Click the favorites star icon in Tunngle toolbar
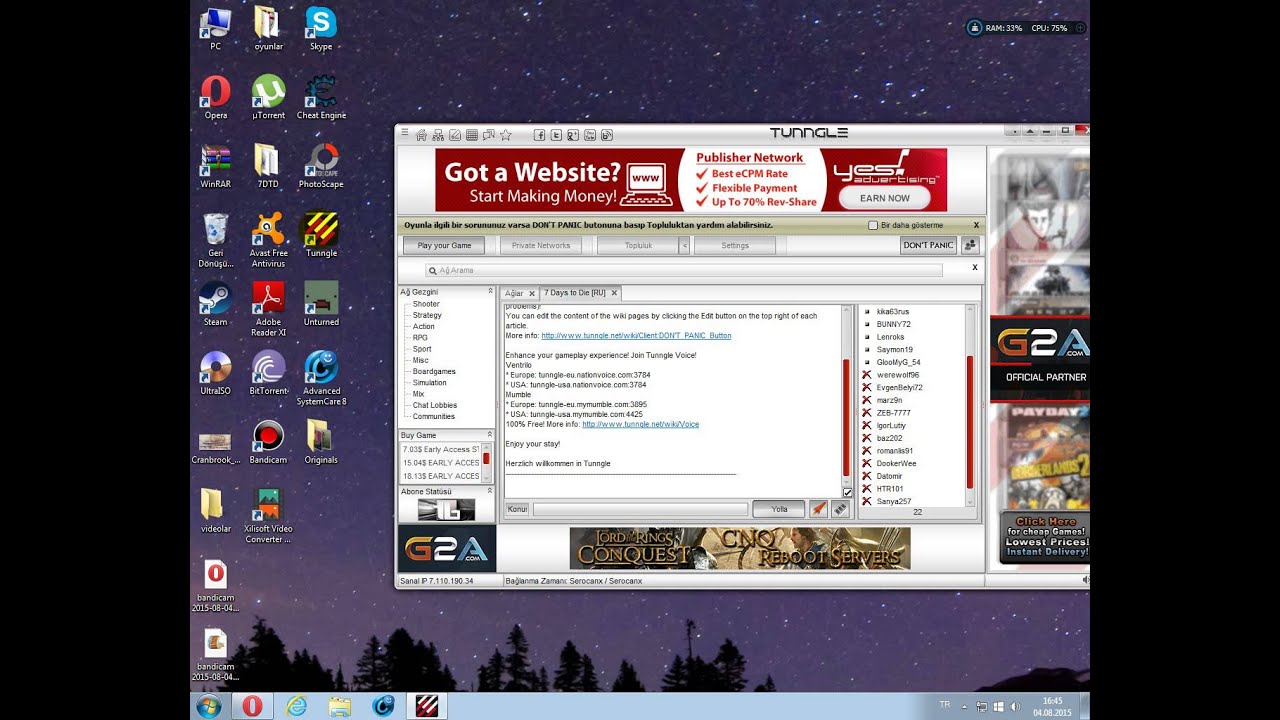The height and width of the screenshot is (720, 1280). tap(506, 135)
